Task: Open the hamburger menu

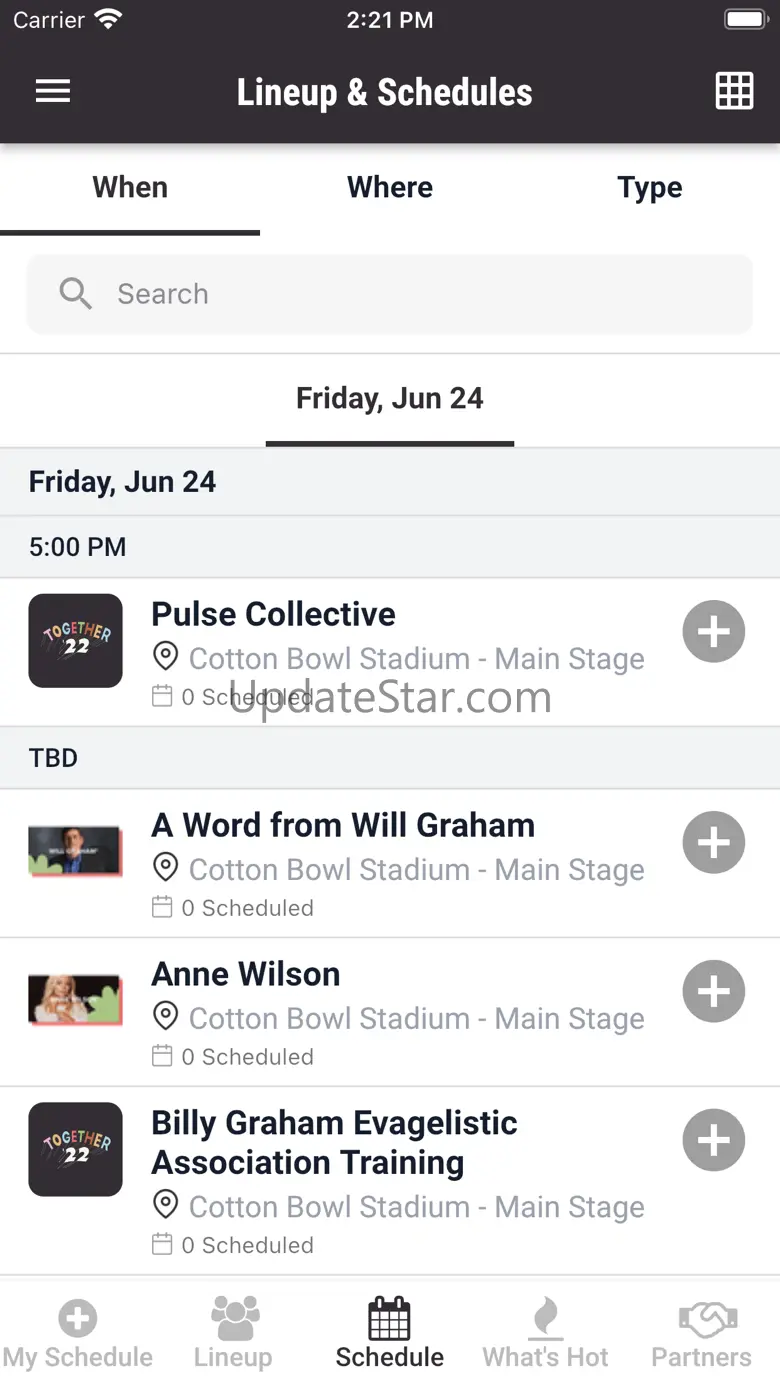Action: [53, 91]
